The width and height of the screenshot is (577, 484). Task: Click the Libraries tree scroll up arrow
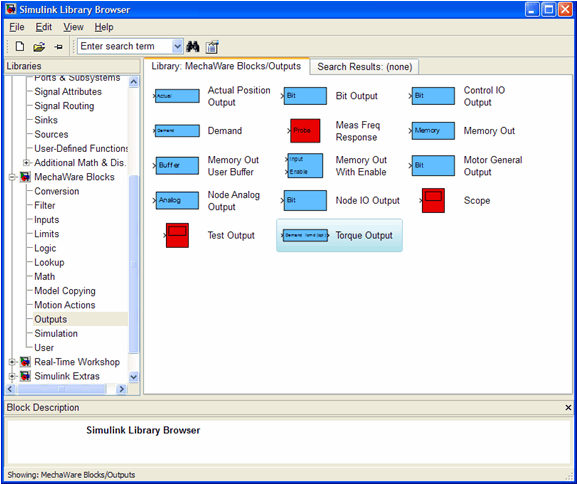[134, 82]
